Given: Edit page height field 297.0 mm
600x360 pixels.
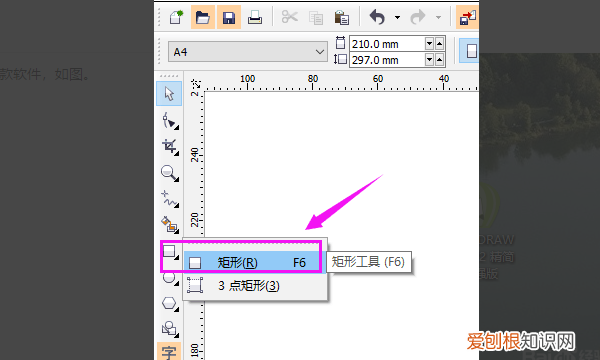Looking at the screenshot, I should (x=387, y=60).
